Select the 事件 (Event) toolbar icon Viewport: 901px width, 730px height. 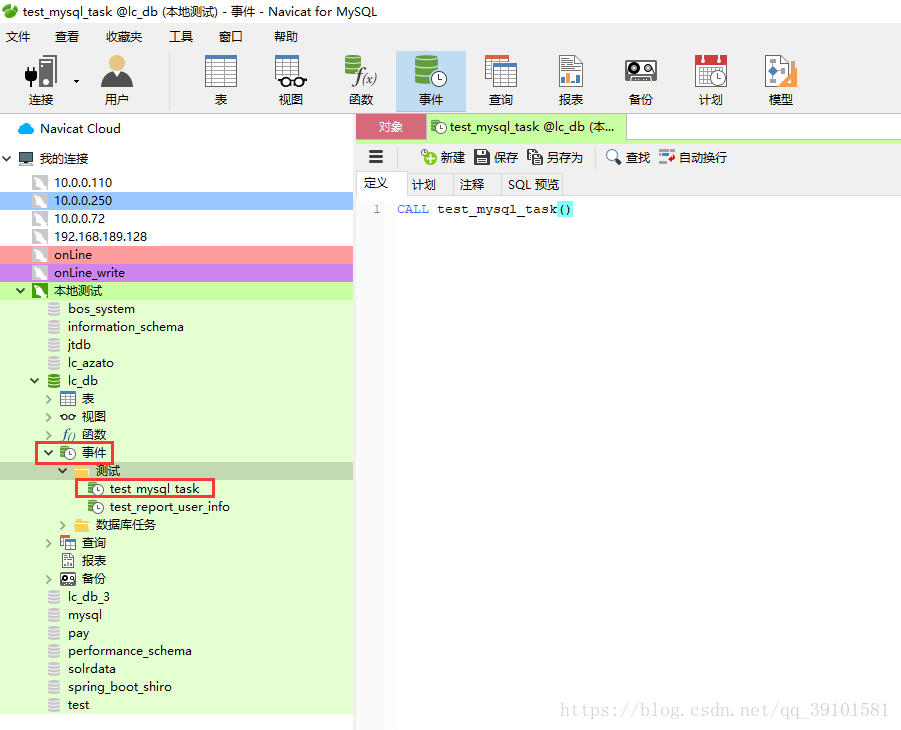431,80
